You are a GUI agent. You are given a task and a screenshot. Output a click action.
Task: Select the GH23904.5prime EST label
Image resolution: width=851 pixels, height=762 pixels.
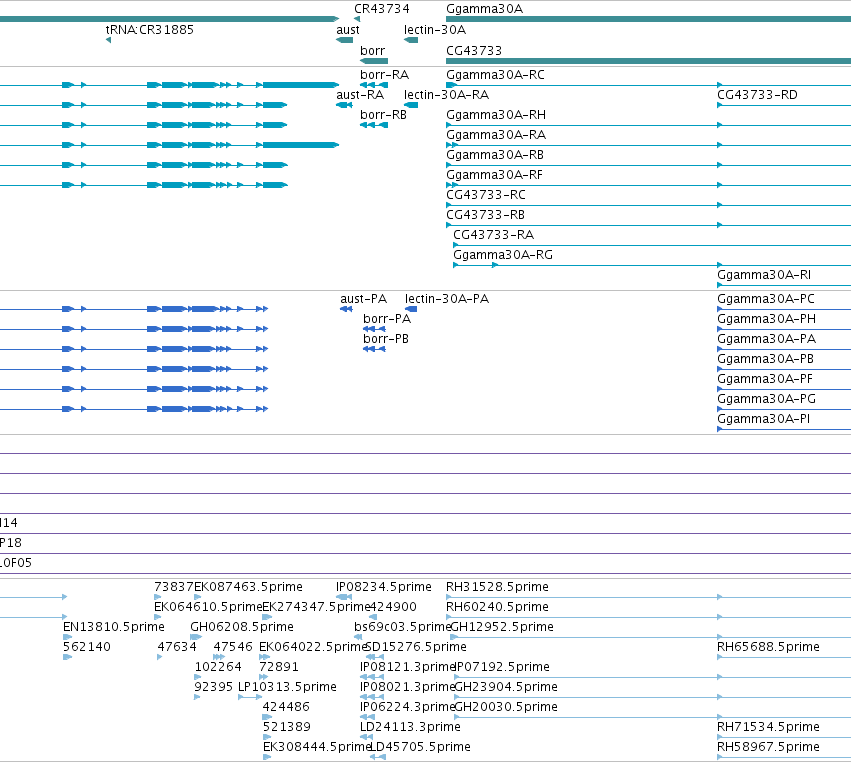[506, 687]
